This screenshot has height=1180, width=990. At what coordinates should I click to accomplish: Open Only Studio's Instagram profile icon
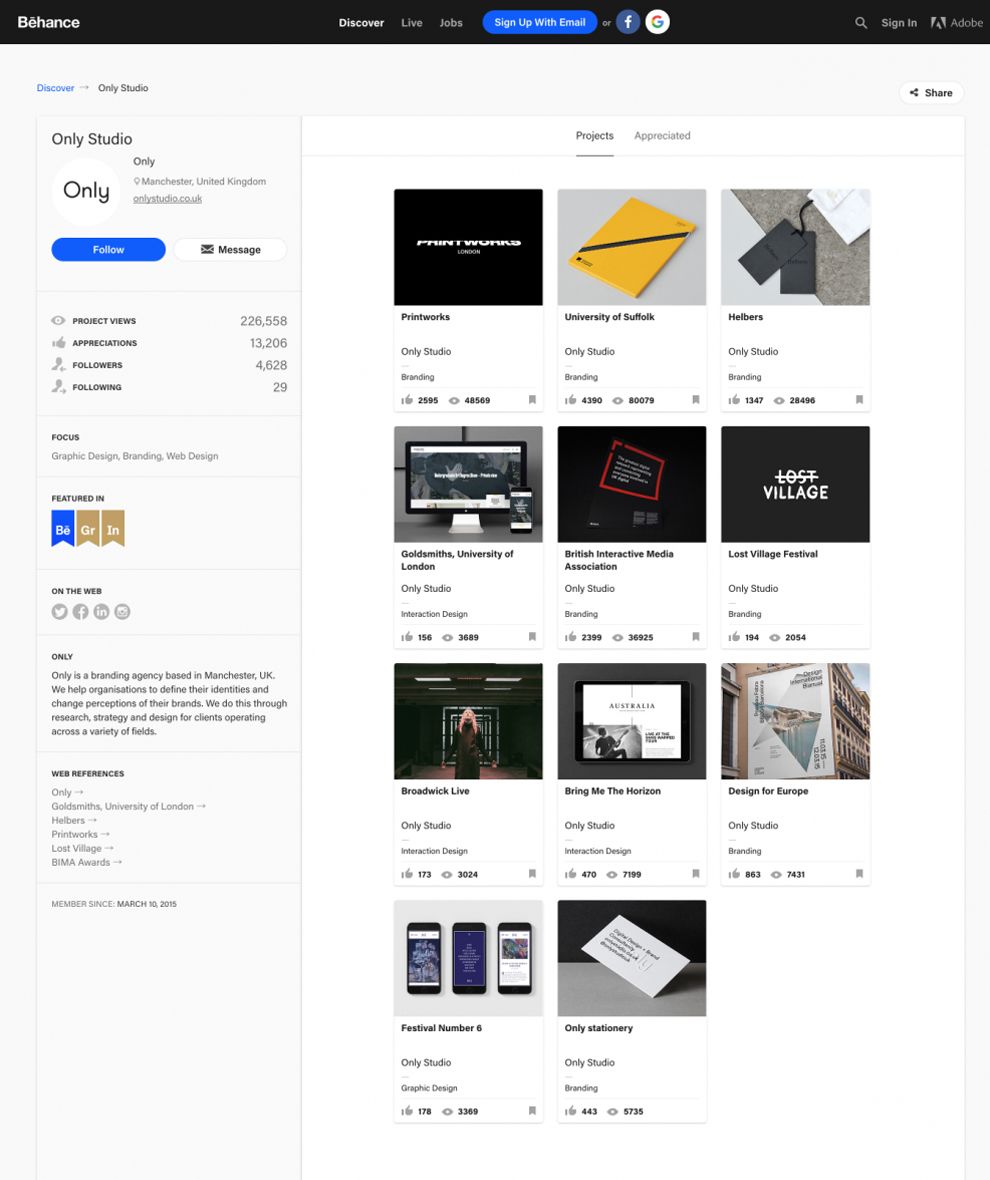[123, 612]
